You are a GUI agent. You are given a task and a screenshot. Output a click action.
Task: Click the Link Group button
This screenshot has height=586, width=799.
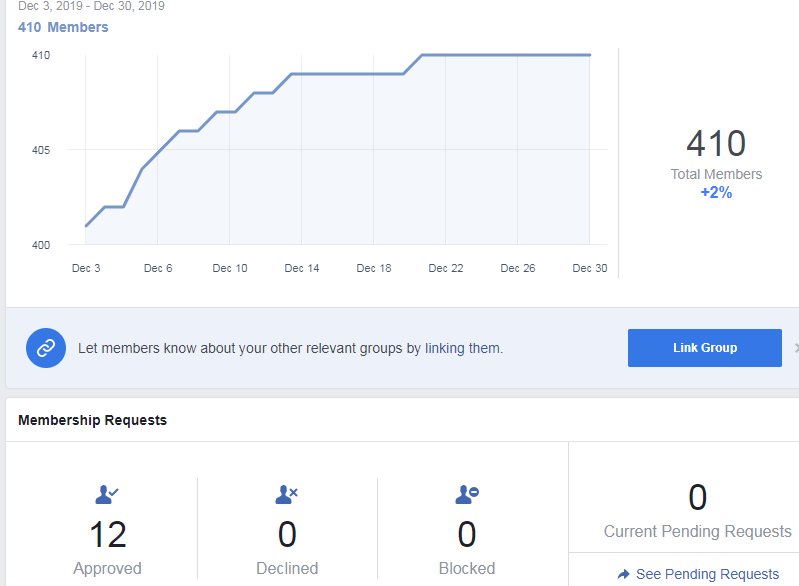705,348
